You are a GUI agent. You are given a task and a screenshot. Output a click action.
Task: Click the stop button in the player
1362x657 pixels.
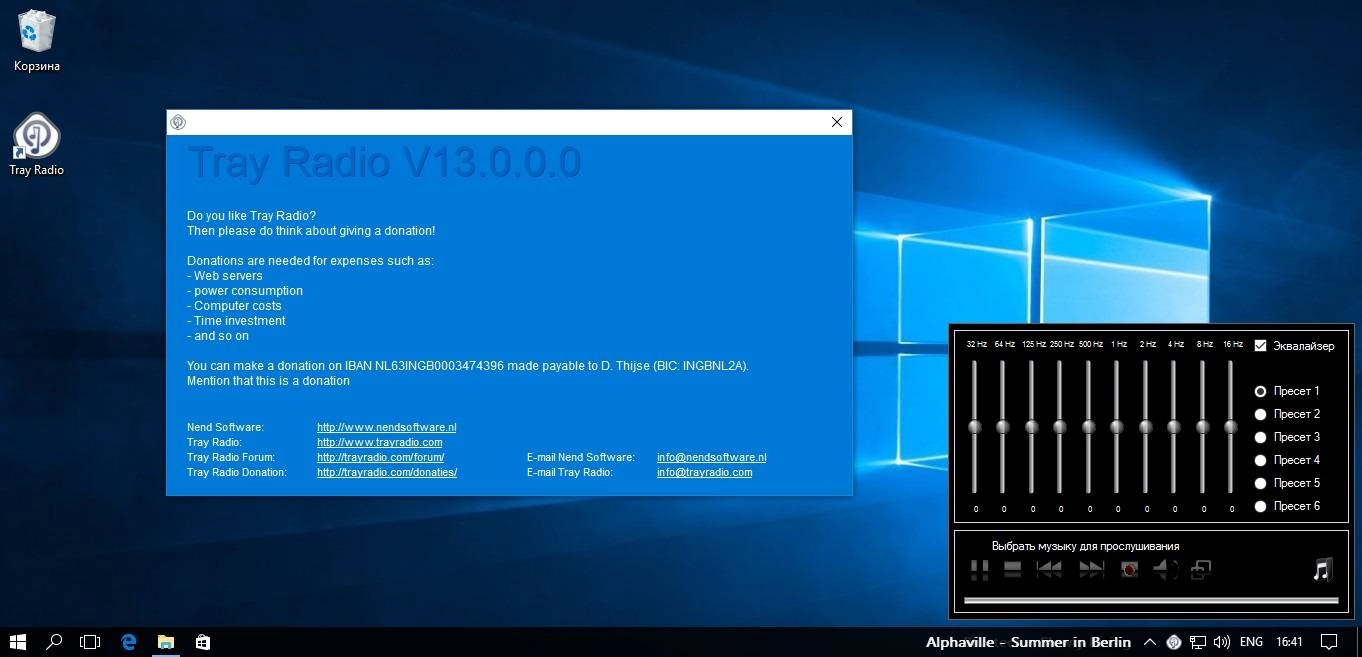coord(1012,569)
